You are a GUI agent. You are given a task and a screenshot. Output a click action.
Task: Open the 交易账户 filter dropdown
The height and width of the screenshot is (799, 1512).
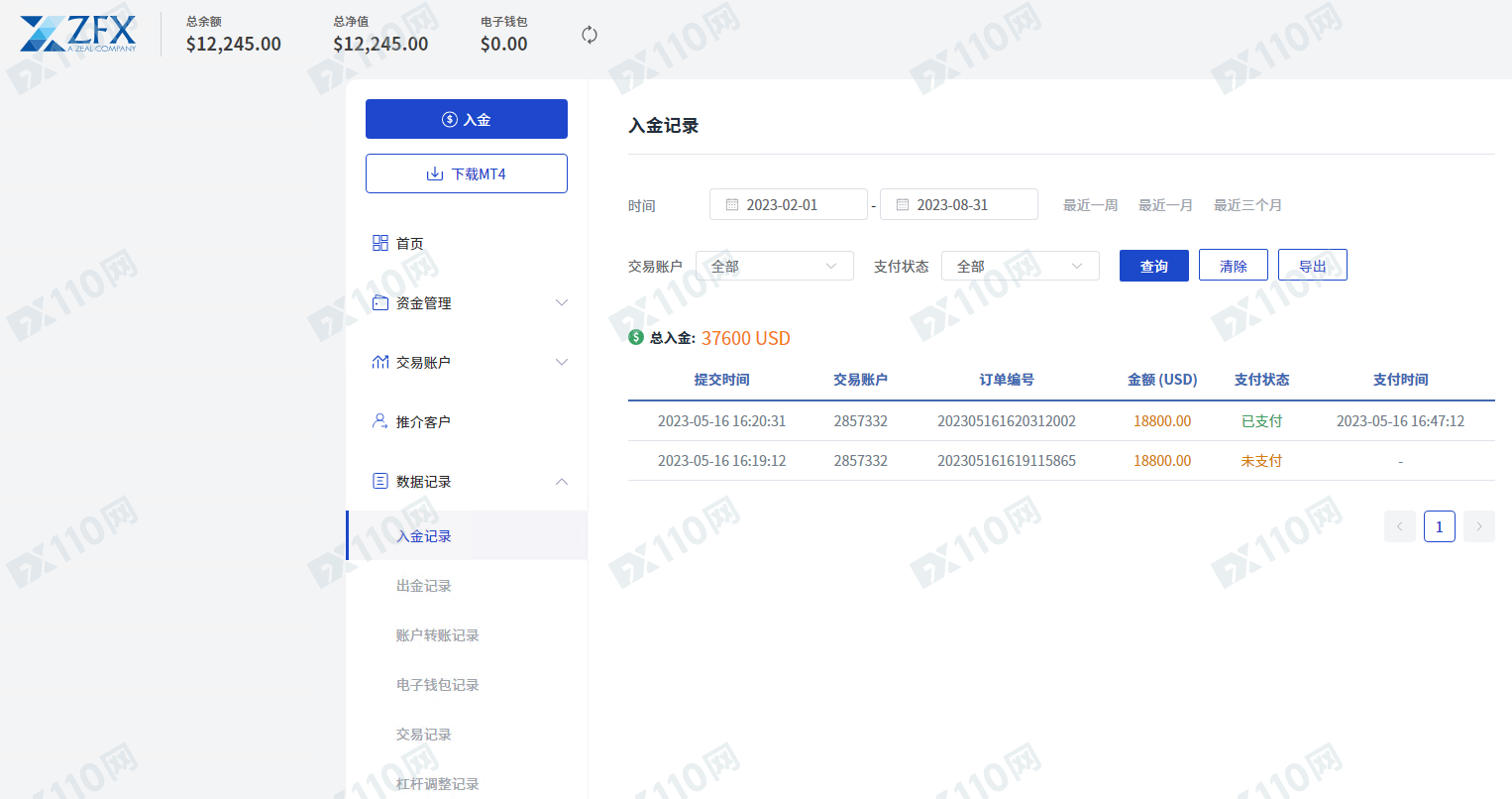774,266
